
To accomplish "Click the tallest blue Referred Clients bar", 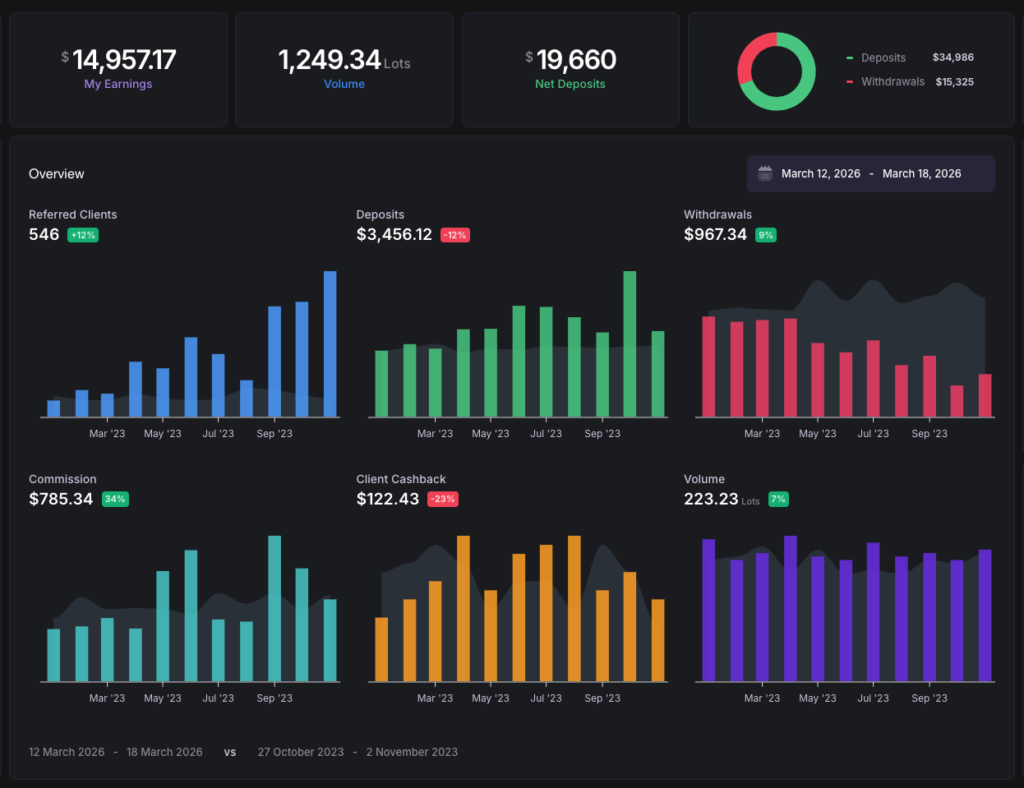I will coord(330,343).
